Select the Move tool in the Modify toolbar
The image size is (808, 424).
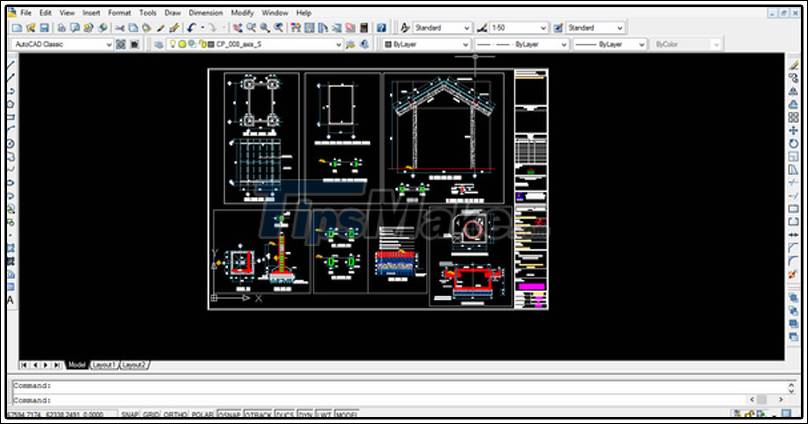(x=794, y=130)
